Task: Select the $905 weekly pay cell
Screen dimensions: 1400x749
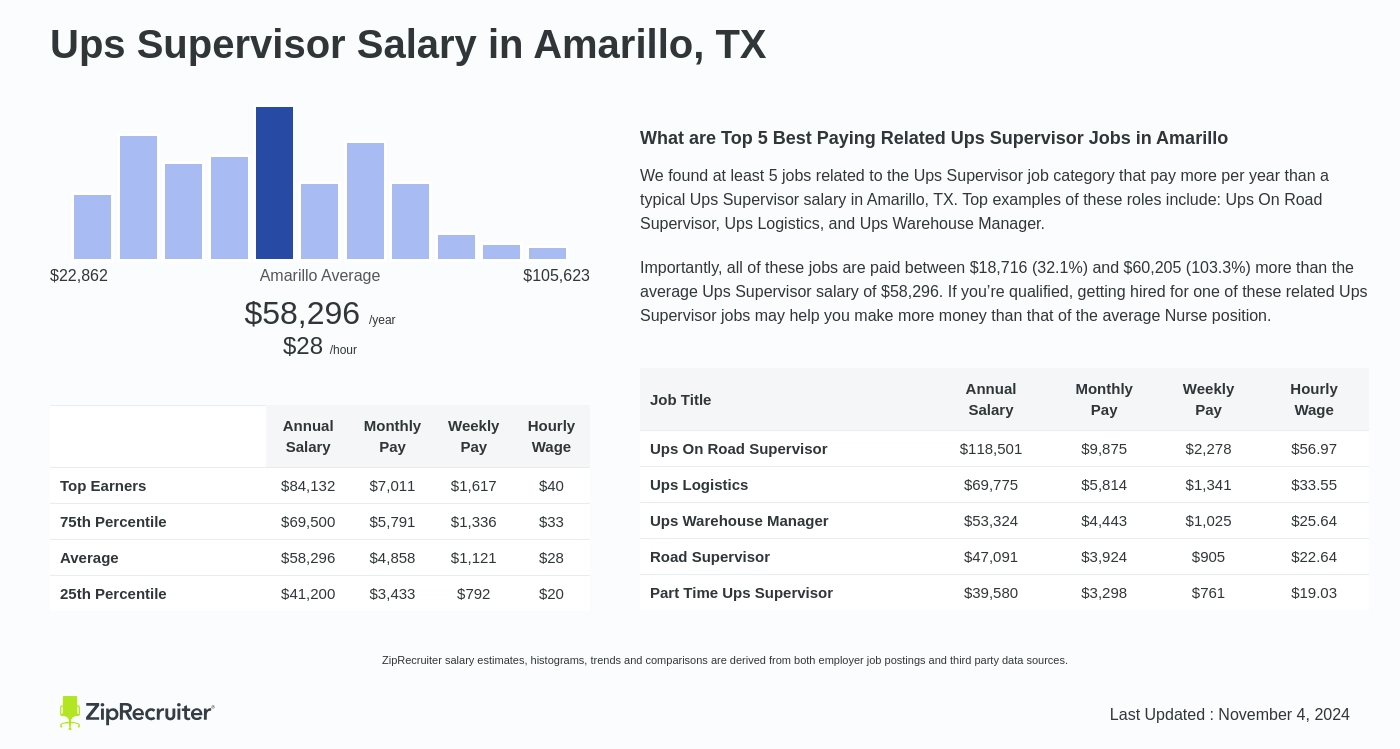Action: 1208,556
